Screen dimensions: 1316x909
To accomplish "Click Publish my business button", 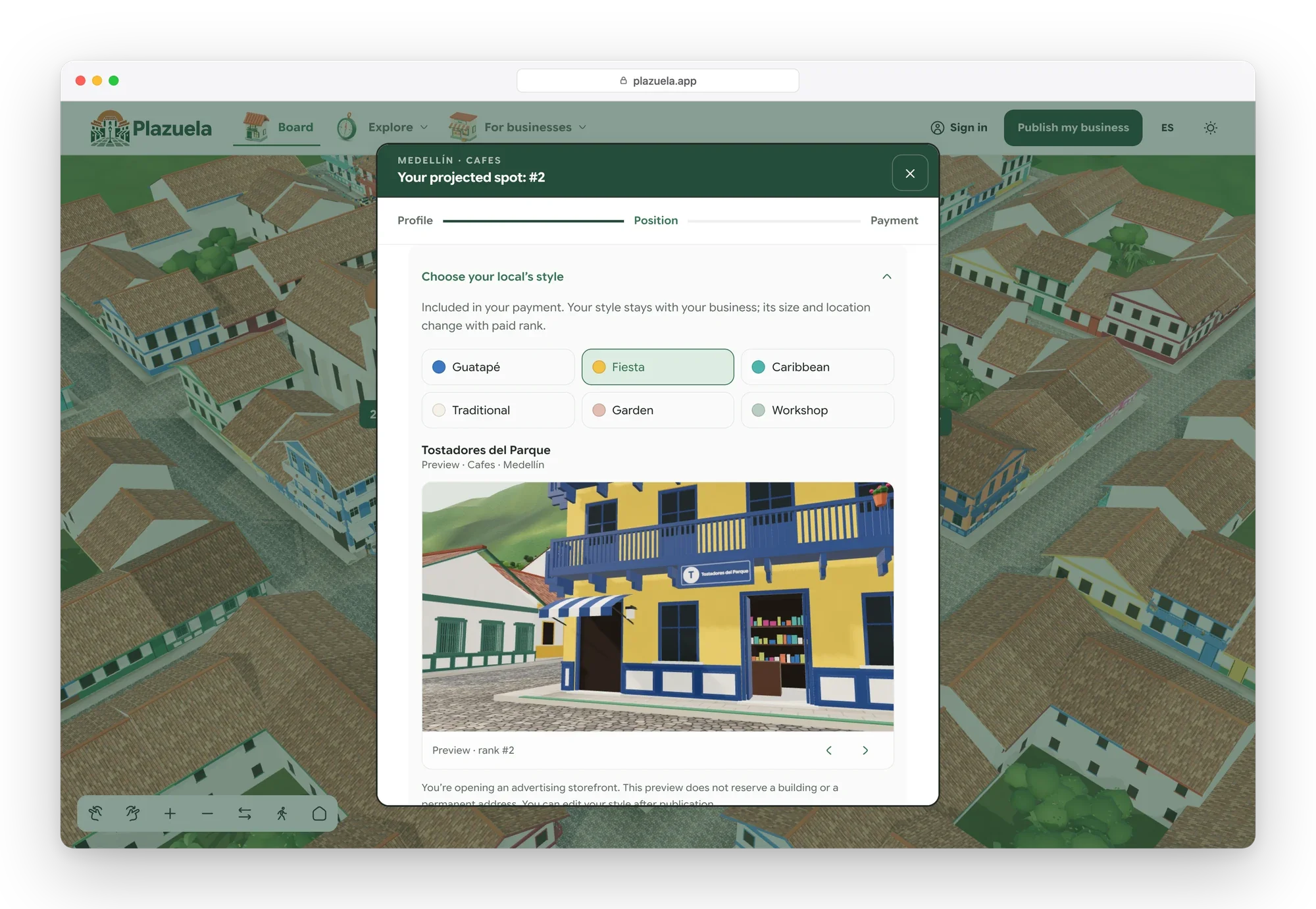I will coord(1073,128).
